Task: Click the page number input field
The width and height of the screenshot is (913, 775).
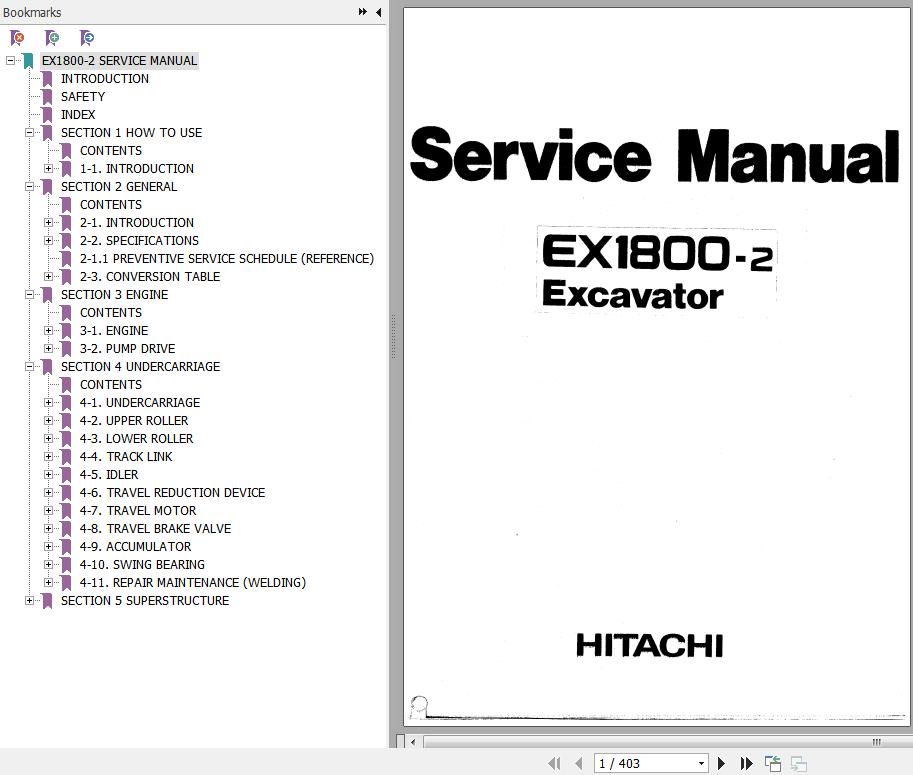Action: pyautogui.click(x=643, y=763)
